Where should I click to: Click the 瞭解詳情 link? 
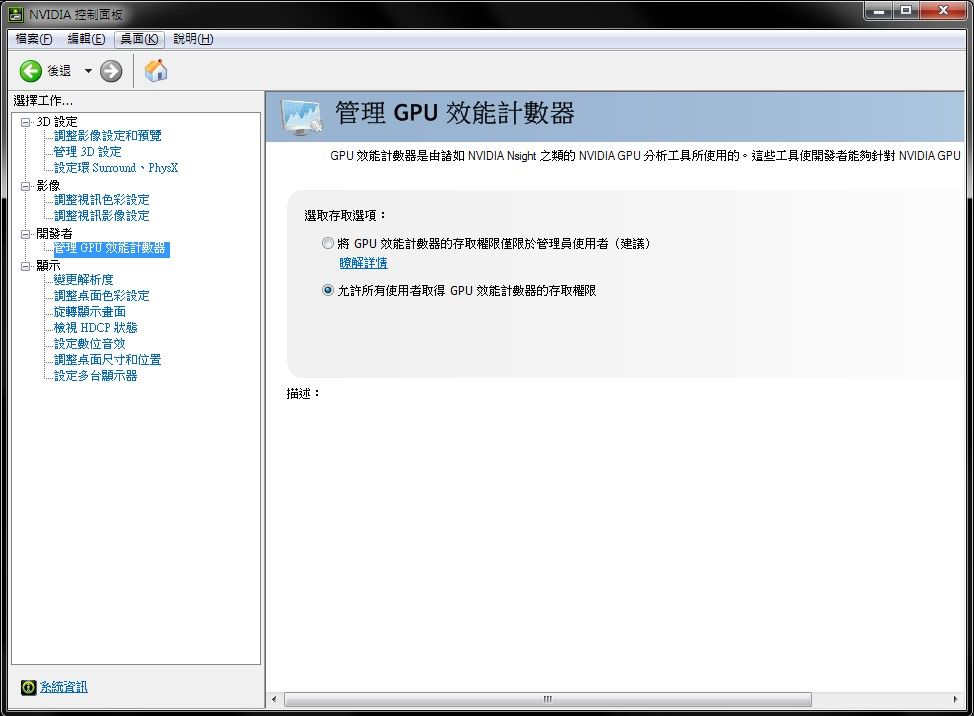click(363, 263)
